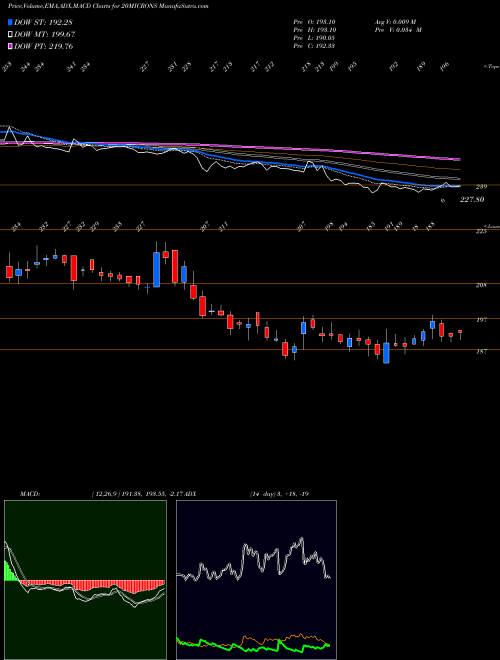This screenshot has width=500, height=660.
Task: Select the 'DOW PT: 219.76' legend label
Action: (44, 46)
